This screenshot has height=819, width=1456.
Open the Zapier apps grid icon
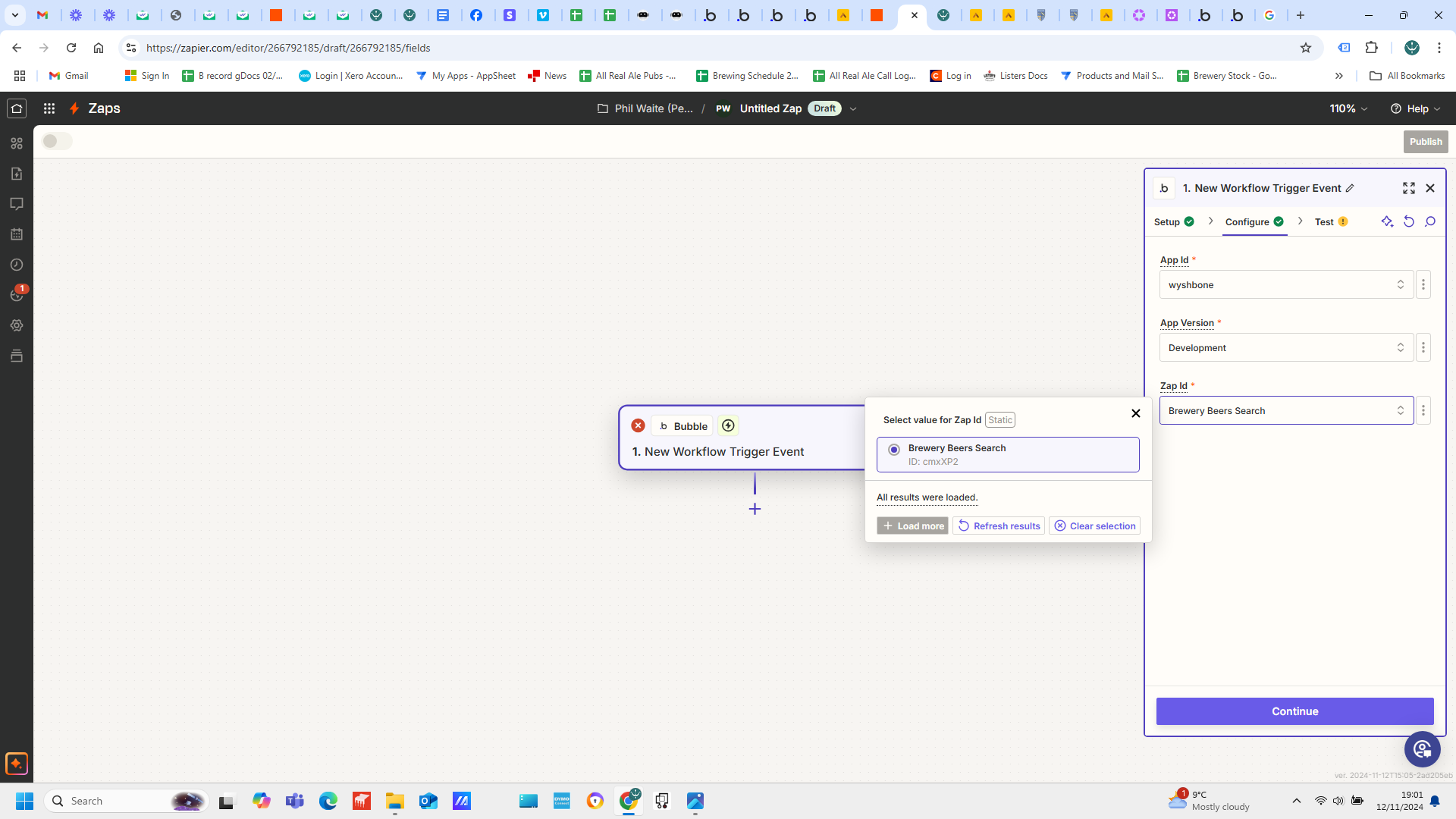click(x=49, y=108)
